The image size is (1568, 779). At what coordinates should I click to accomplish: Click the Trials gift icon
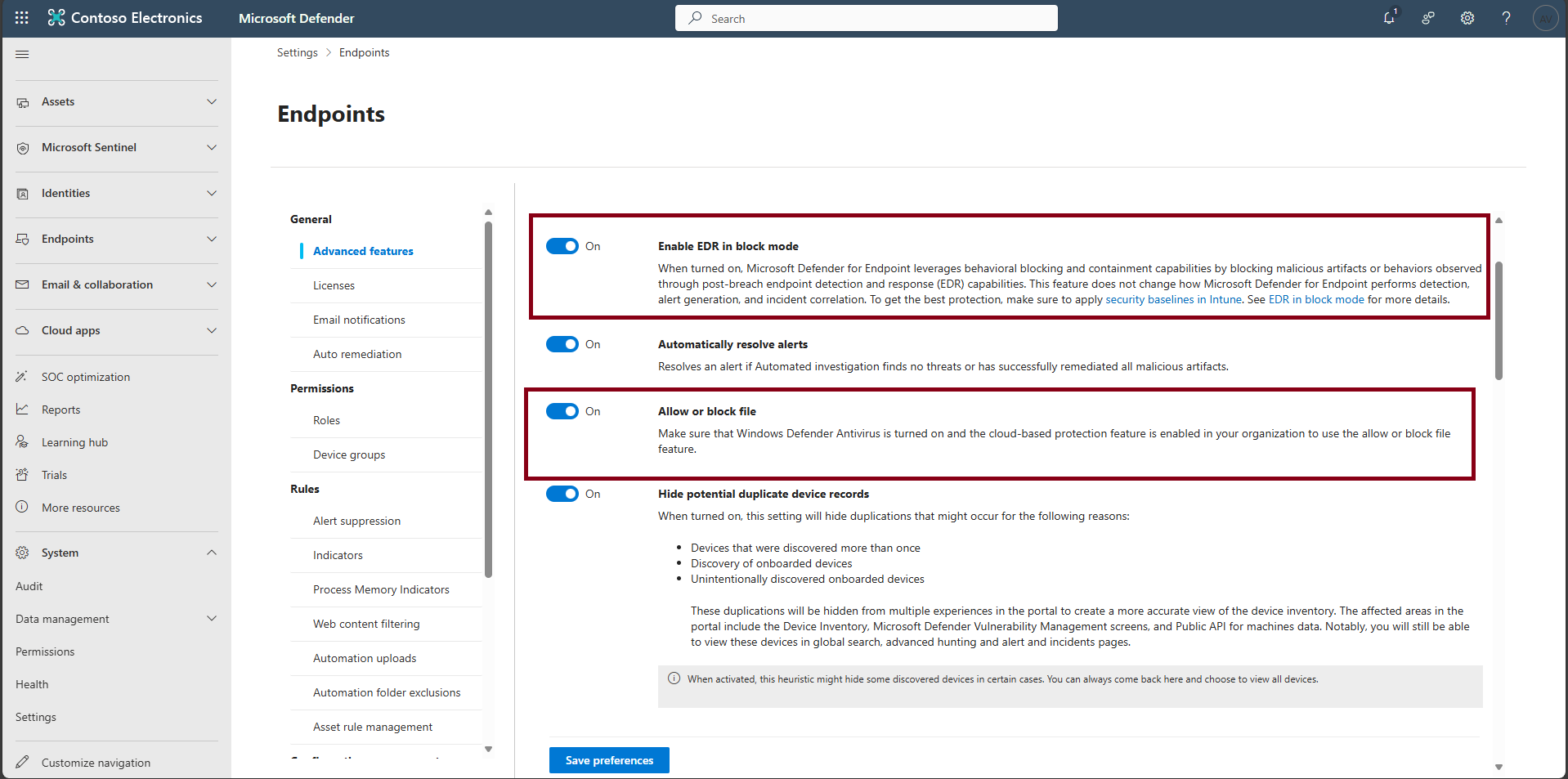(22, 475)
